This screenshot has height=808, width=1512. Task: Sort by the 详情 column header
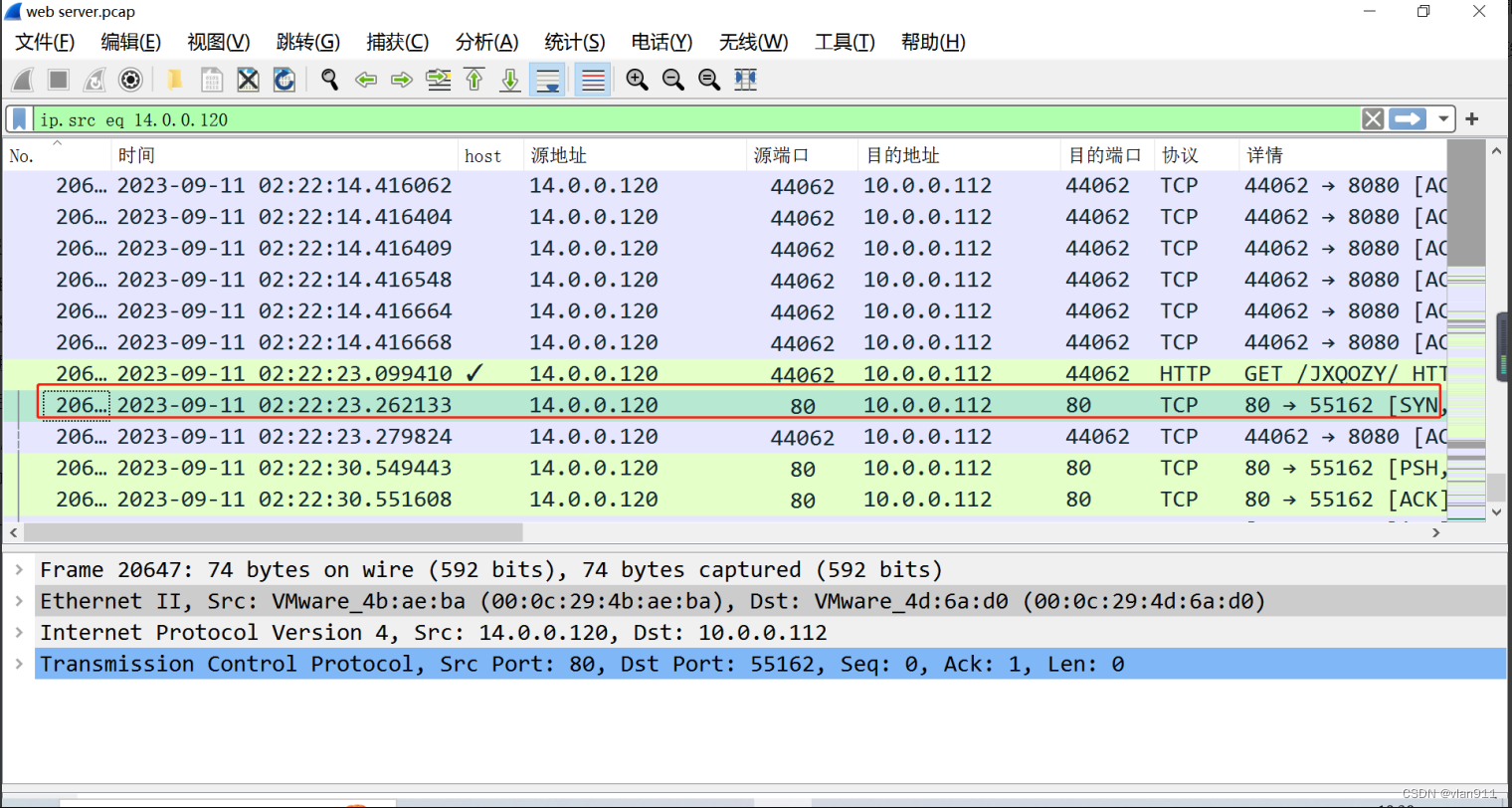pyautogui.click(x=1343, y=155)
